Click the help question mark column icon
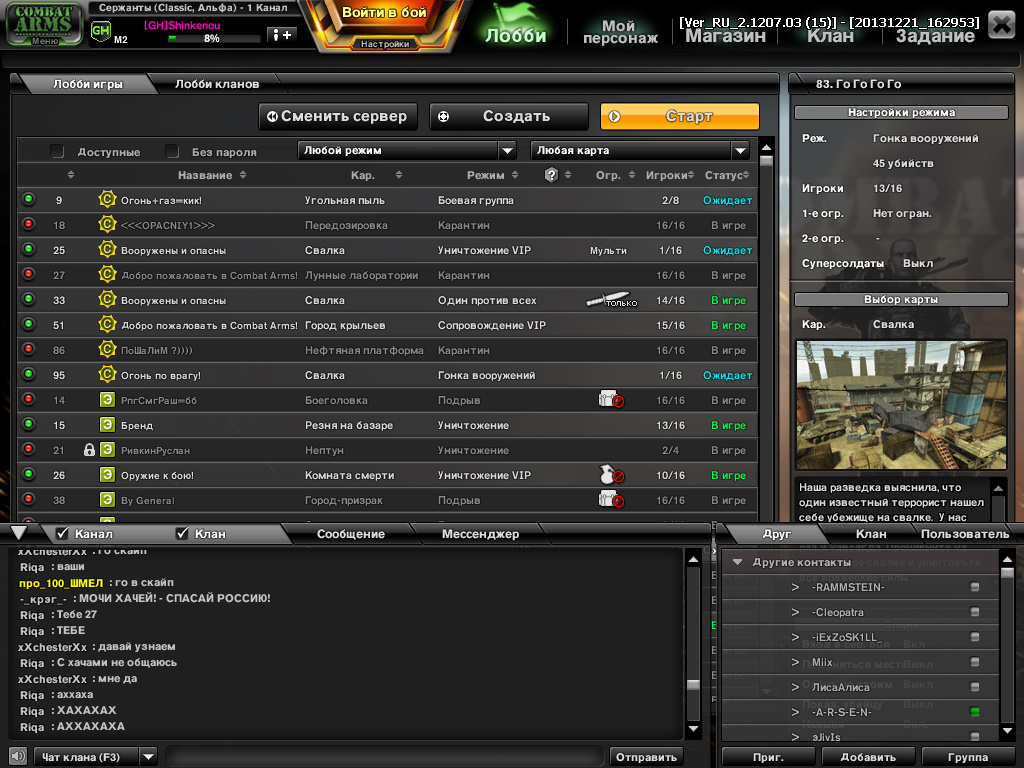The width and height of the screenshot is (1024, 768). pyautogui.click(x=551, y=175)
